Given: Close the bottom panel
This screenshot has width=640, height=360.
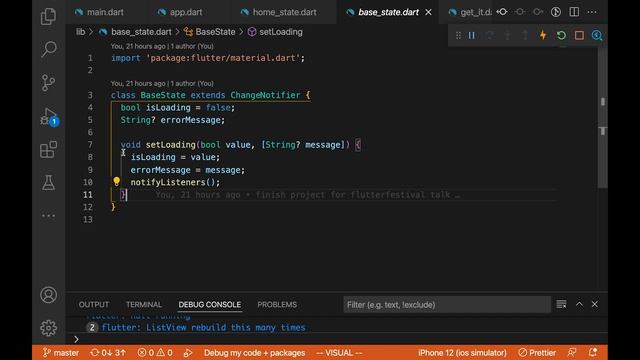Looking at the screenshot, I should [x=595, y=304].
